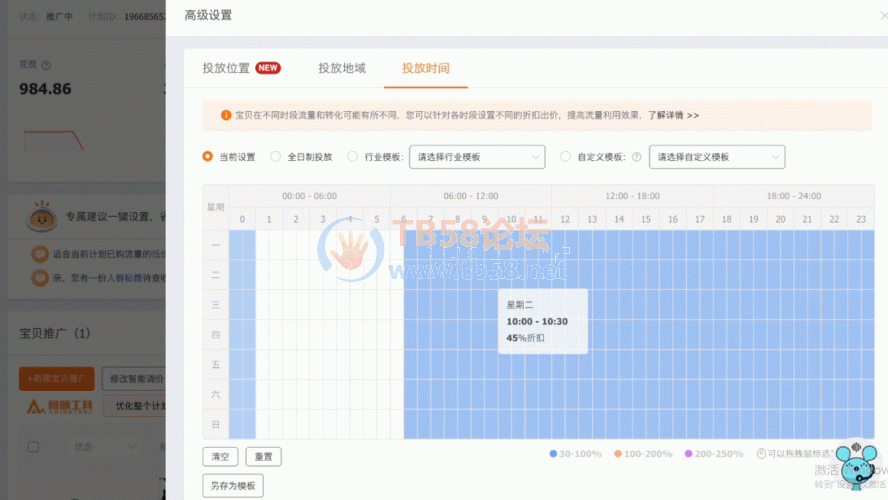Open the 请选择行业模板 dropdown
The height and width of the screenshot is (500, 888).
pos(477,157)
